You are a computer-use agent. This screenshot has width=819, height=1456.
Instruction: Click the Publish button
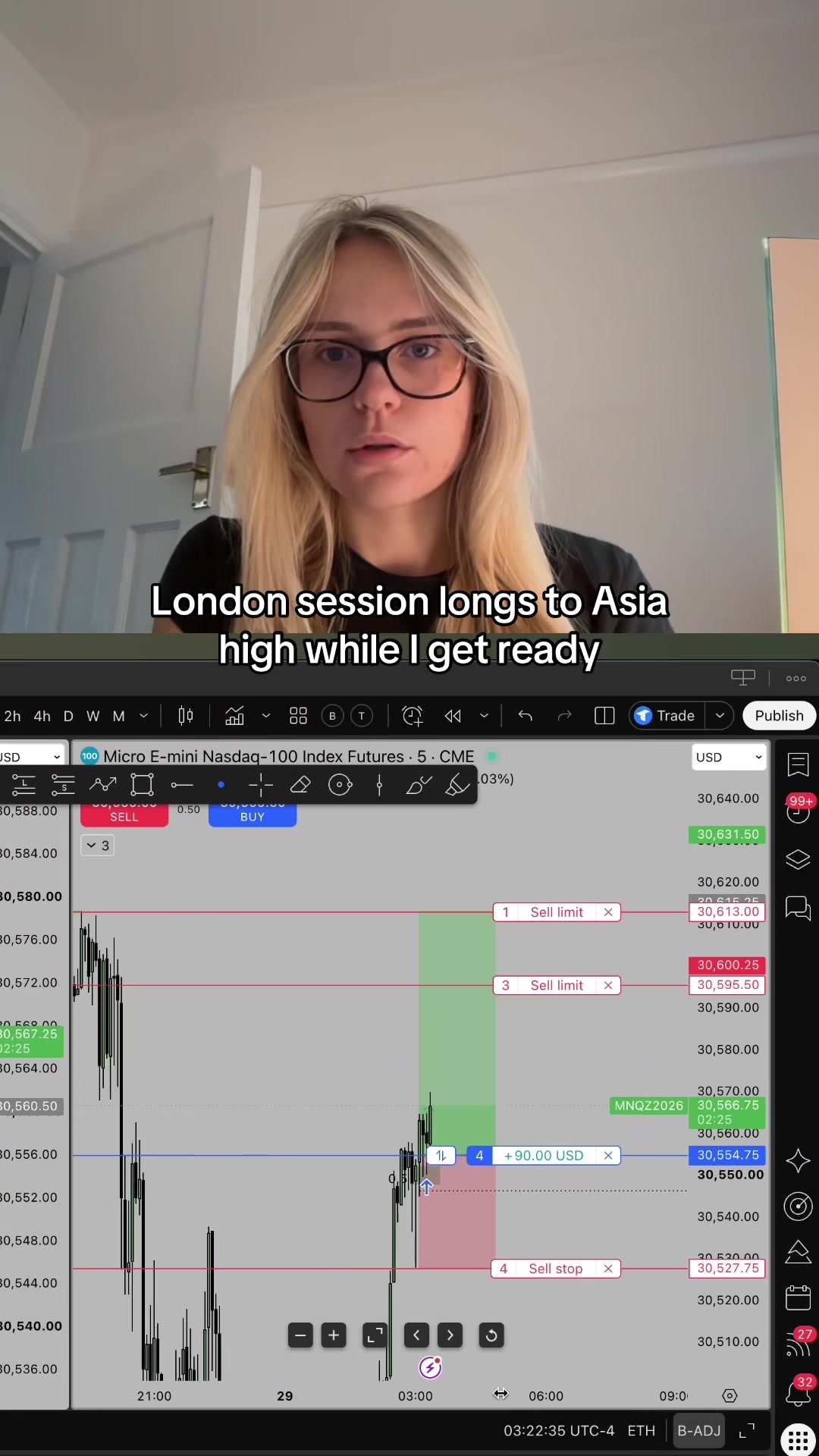pyautogui.click(x=779, y=716)
